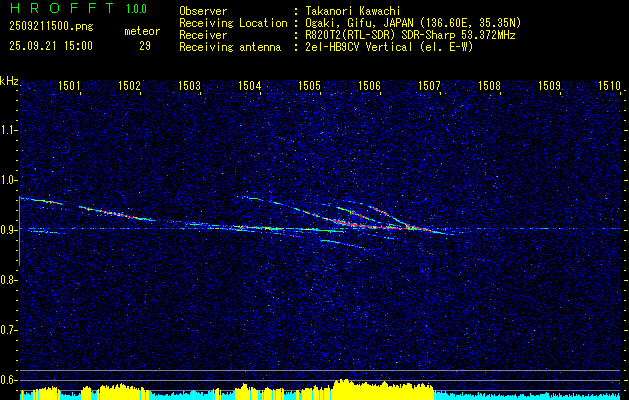Click the HROFFT title text

(x=63, y=8)
